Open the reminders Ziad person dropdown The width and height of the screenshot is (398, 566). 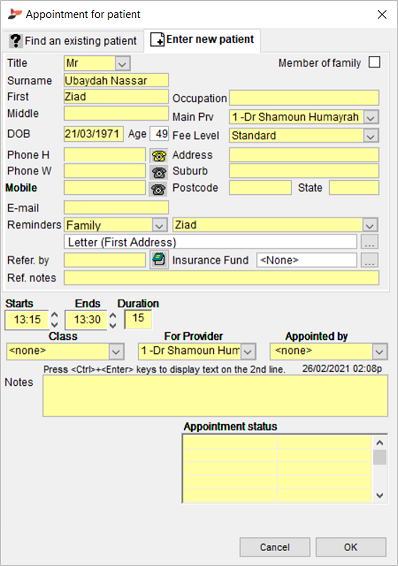click(369, 225)
